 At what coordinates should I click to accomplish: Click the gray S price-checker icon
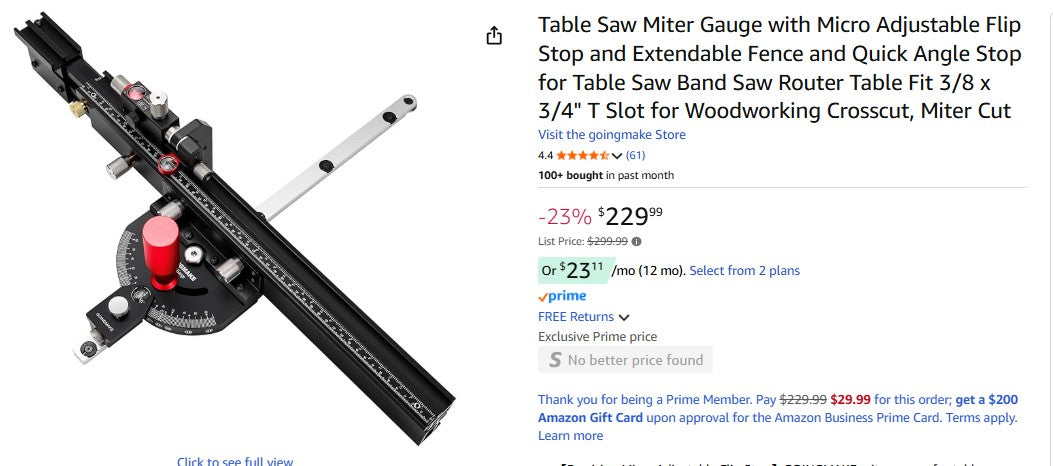point(554,360)
